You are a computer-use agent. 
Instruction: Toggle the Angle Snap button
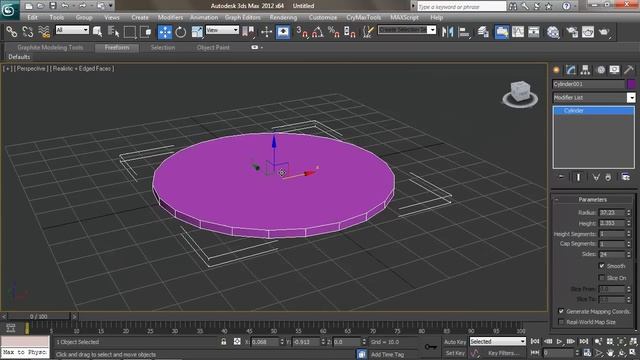(x=318, y=31)
